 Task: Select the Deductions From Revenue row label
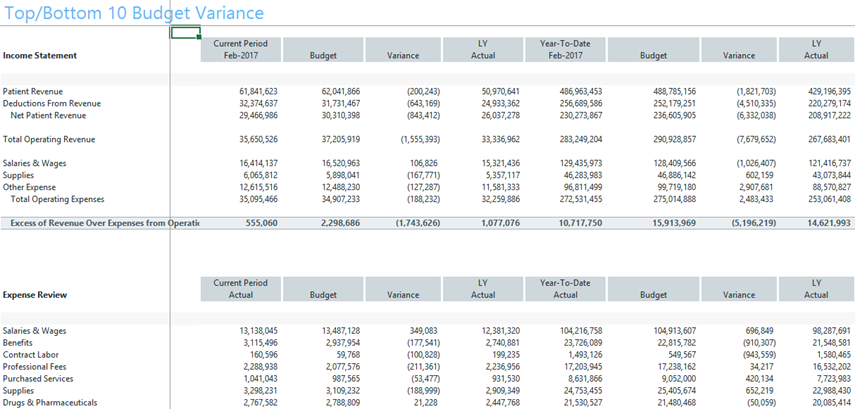tap(52, 103)
